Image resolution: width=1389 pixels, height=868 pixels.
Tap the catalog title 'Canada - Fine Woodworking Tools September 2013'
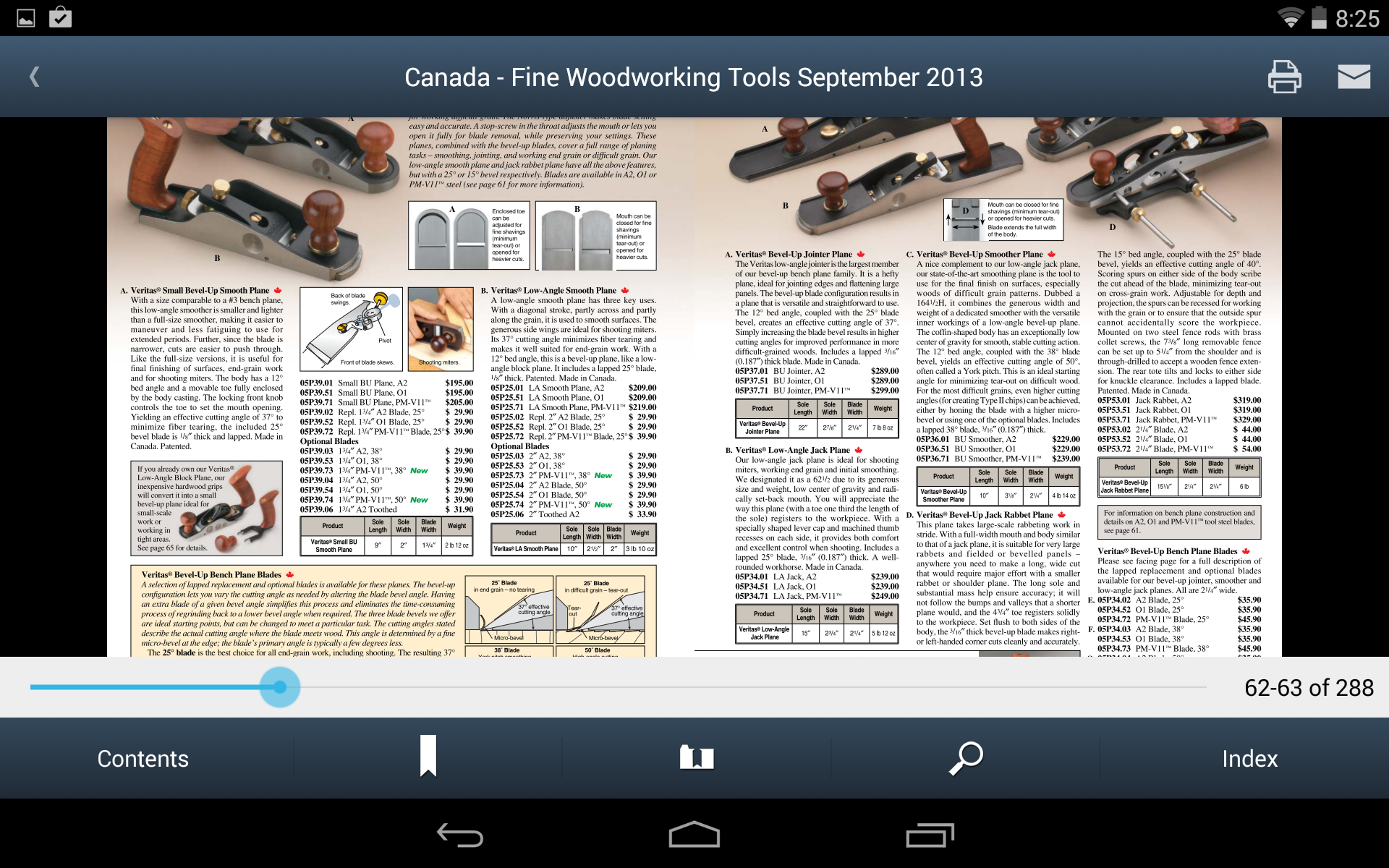point(694,77)
